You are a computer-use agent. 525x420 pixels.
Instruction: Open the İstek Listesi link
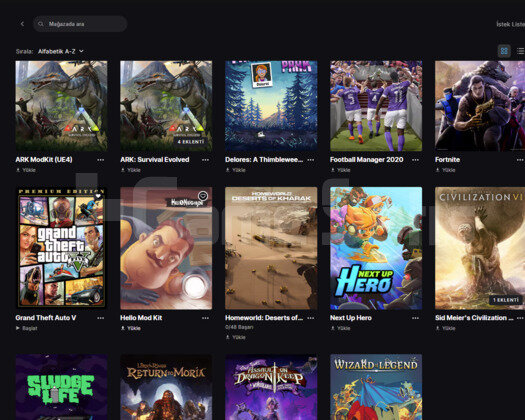tap(511, 24)
